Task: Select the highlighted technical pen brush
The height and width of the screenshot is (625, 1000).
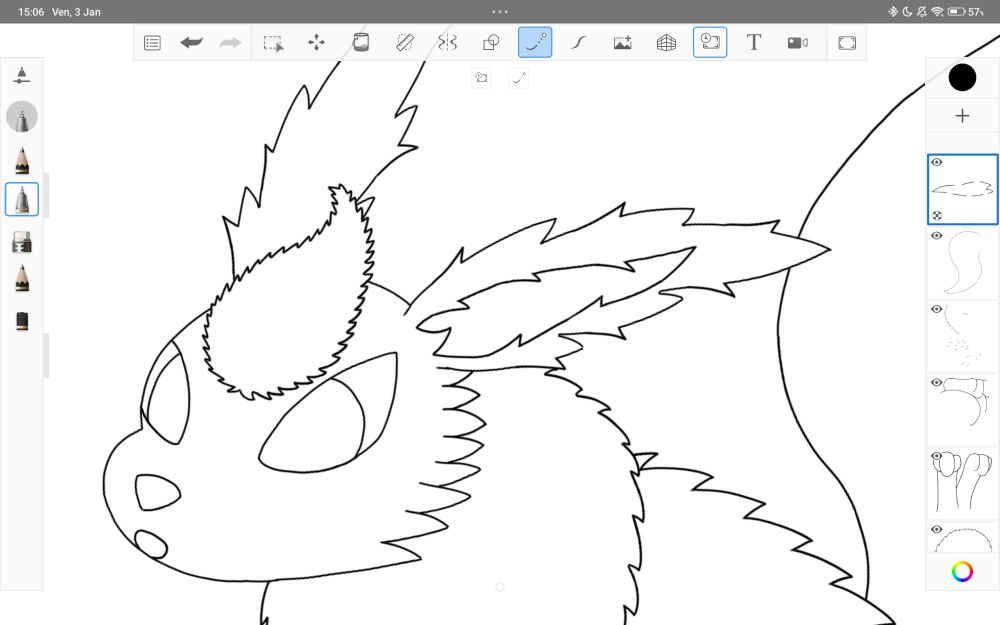Action: [22, 199]
